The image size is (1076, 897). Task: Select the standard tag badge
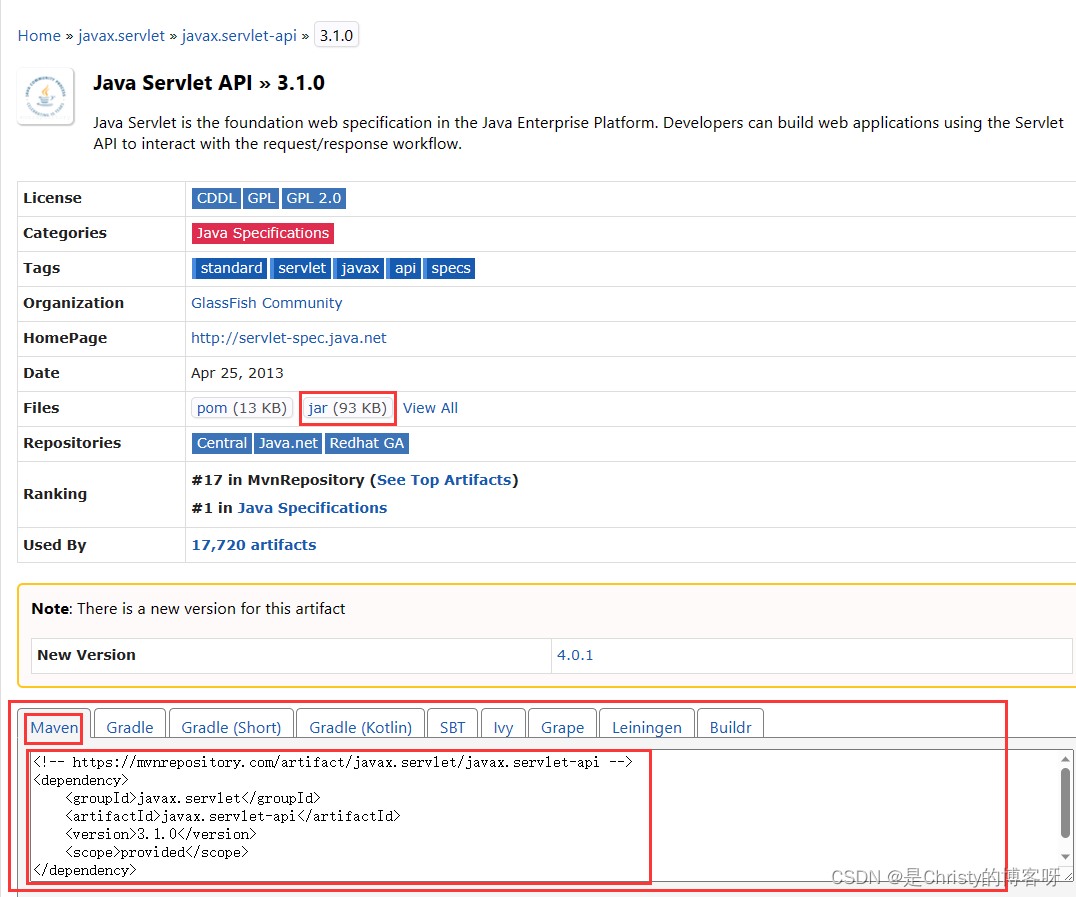pyautogui.click(x=230, y=268)
